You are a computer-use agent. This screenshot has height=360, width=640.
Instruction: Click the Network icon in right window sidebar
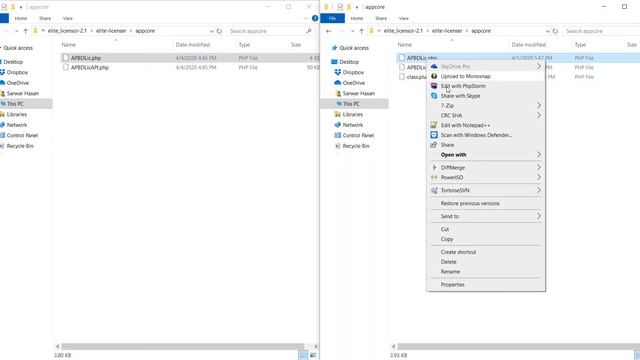(x=338, y=125)
